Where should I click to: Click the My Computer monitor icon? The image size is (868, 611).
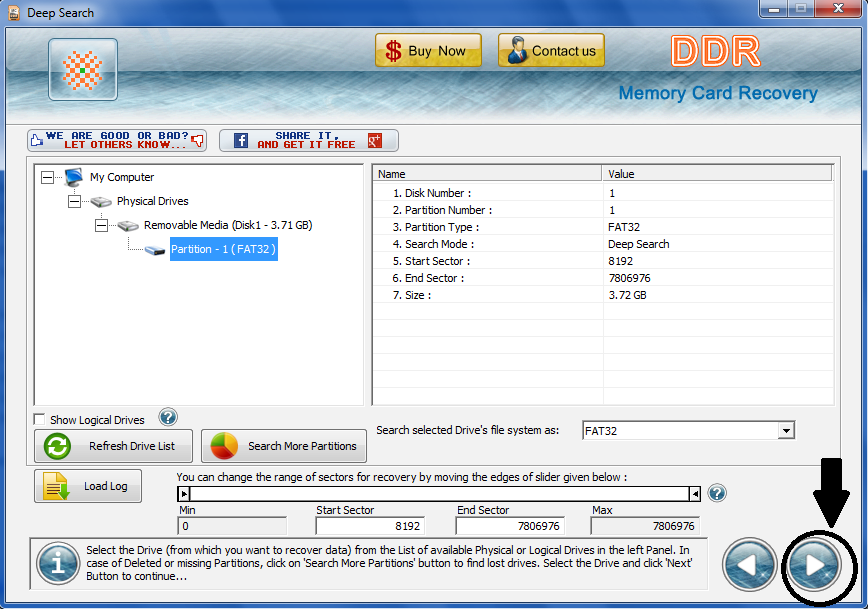pos(73,177)
